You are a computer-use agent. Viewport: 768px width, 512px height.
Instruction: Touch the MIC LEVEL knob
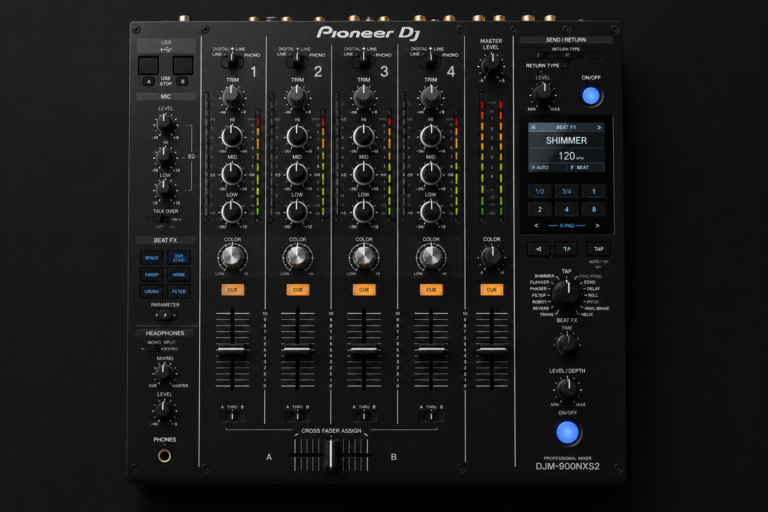point(166,124)
